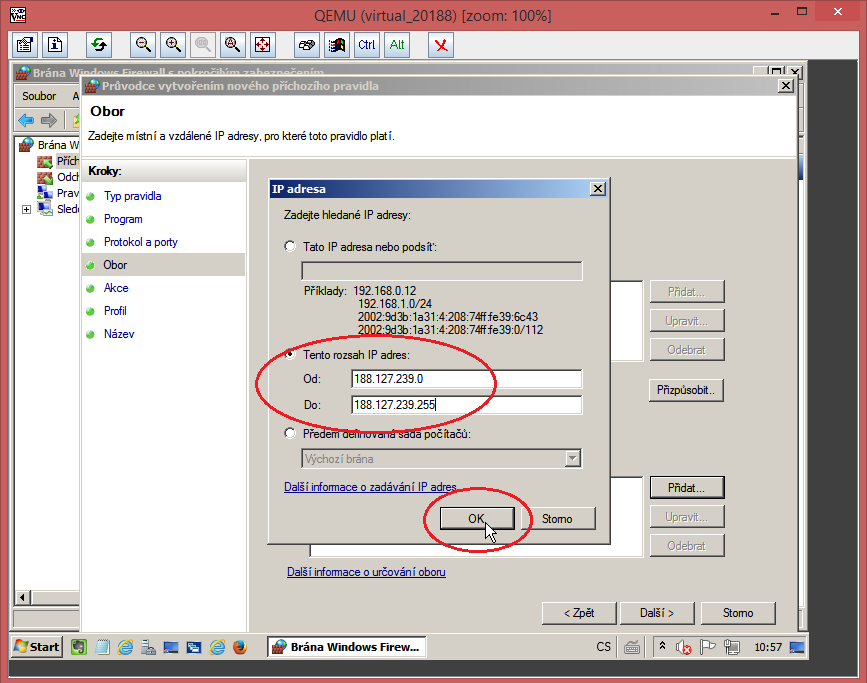The width and height of the screenshot is (867, 683).
Task: Zoom out the VNC view
Action: (x=143, y=45)
